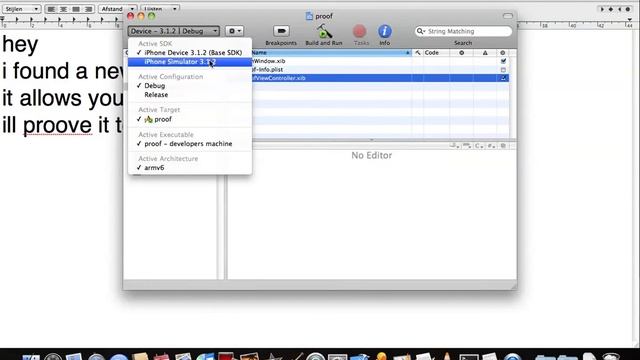Open the Breakpoints toolbar button

point(281,31)
